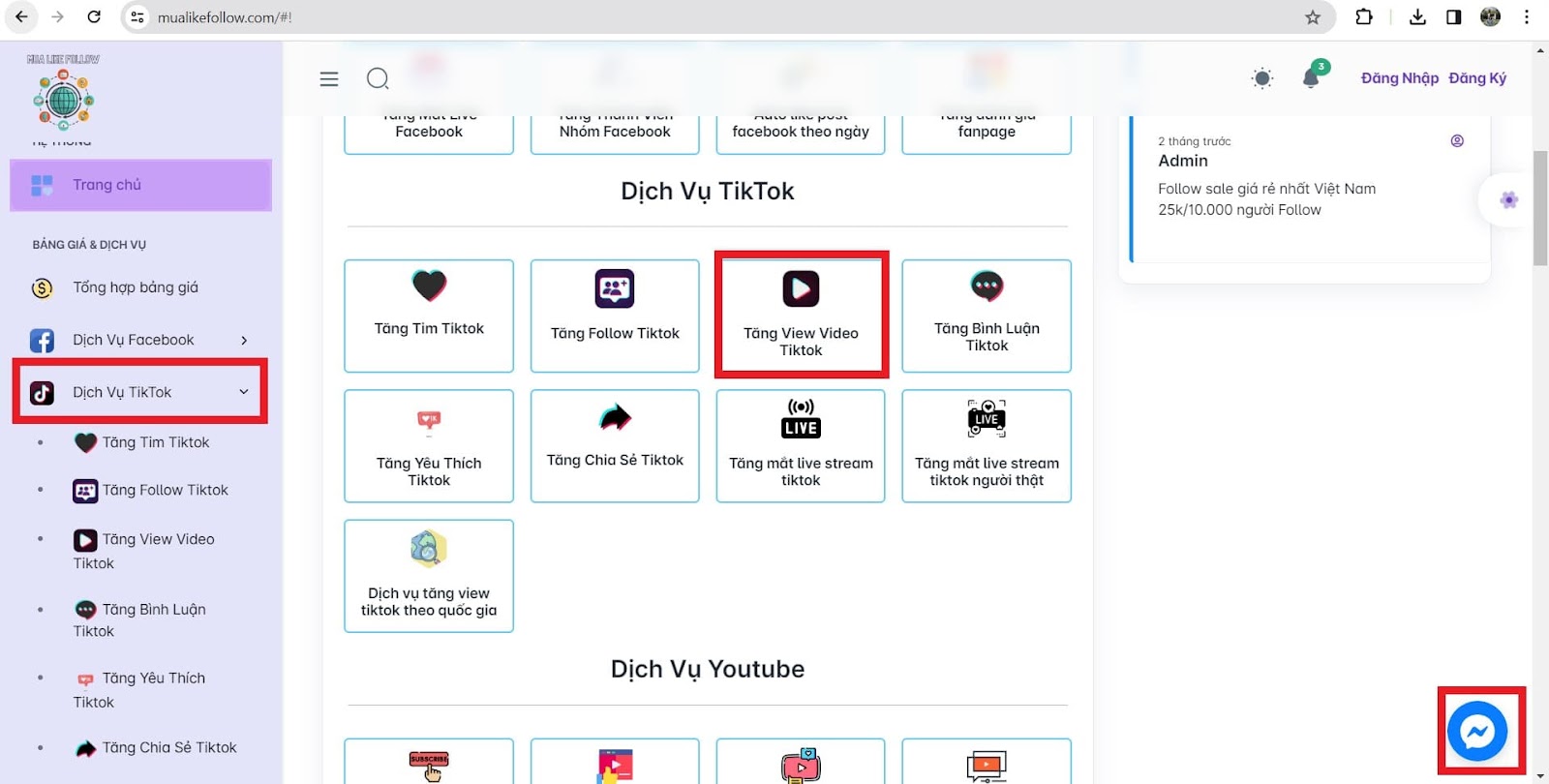Open Tăng đánh giá fanpage card

(987, 132)
